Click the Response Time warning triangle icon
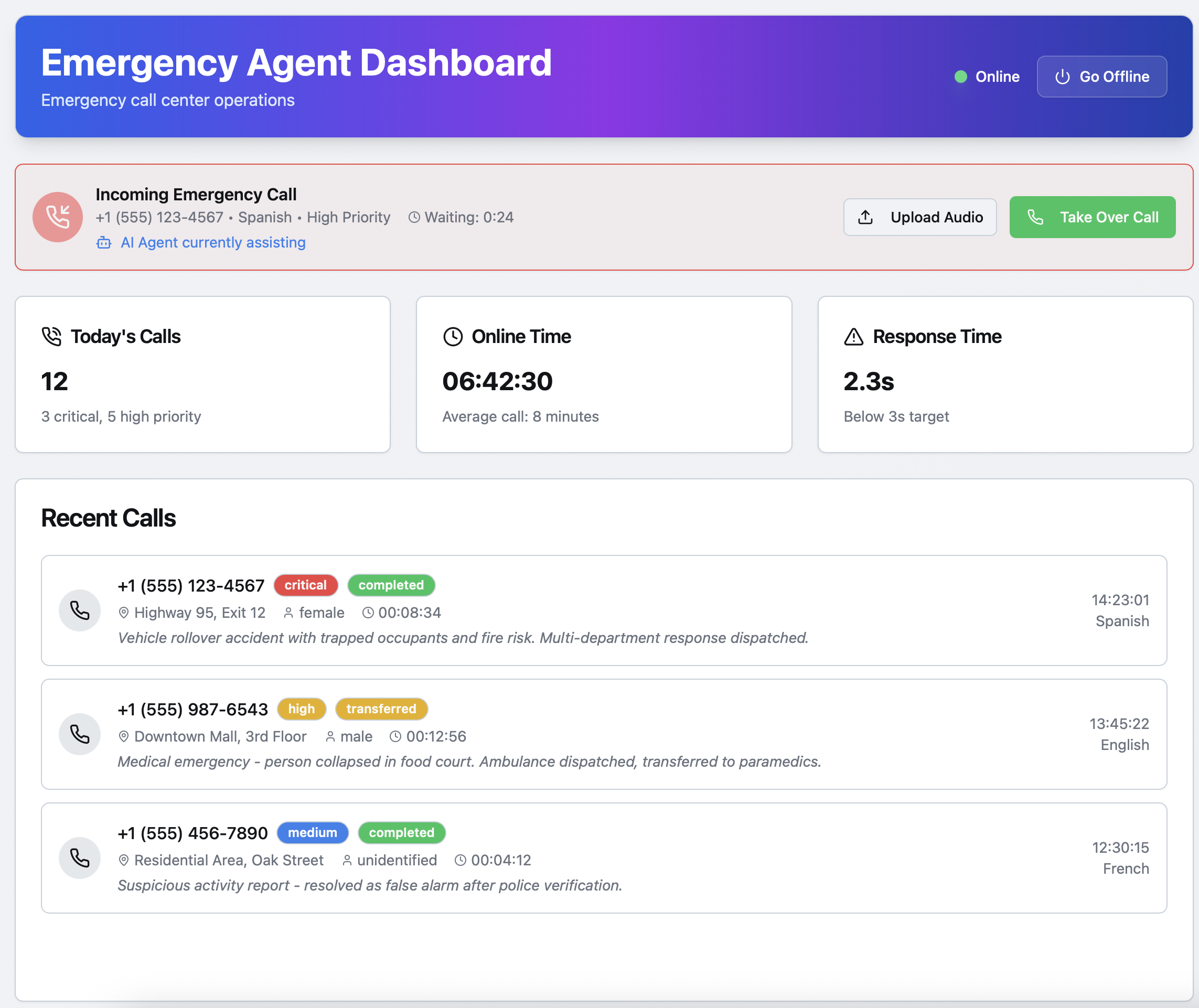This screenshot has height=1008, width=1199. pos(854,337)
